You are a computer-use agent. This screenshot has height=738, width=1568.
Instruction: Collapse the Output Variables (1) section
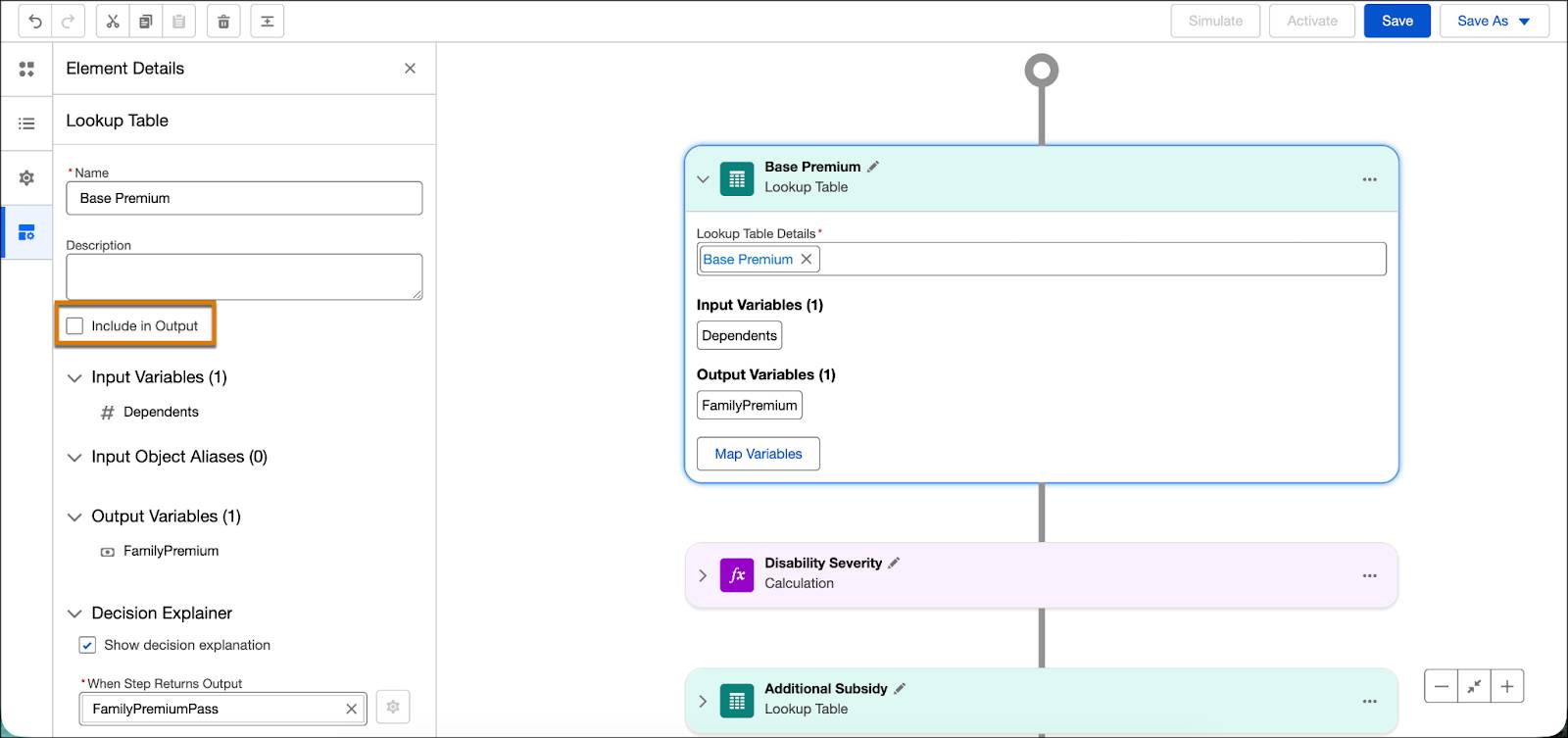click(x=74, y=517)
